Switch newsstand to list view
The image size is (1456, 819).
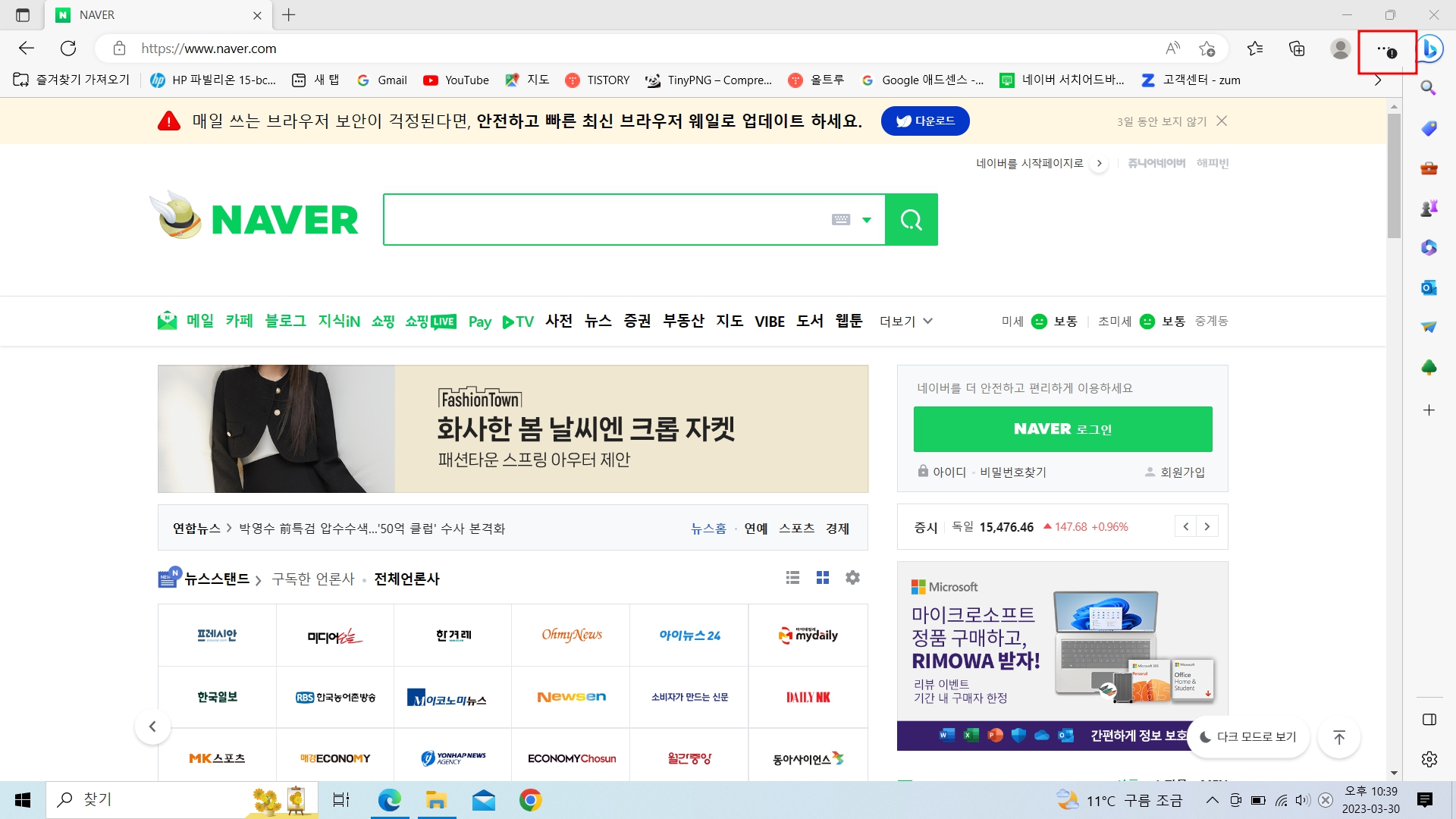792,578
